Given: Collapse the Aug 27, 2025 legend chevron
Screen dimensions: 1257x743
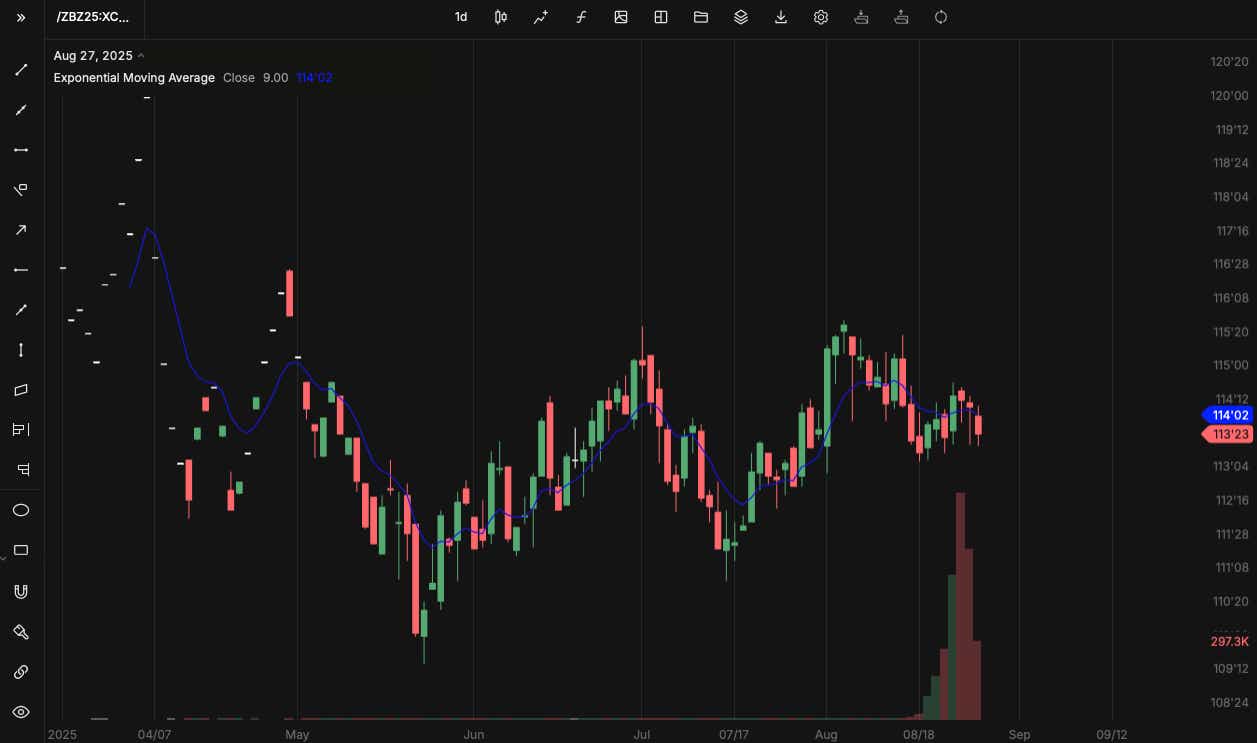Looking at the screenshot, I should (141, 55).
